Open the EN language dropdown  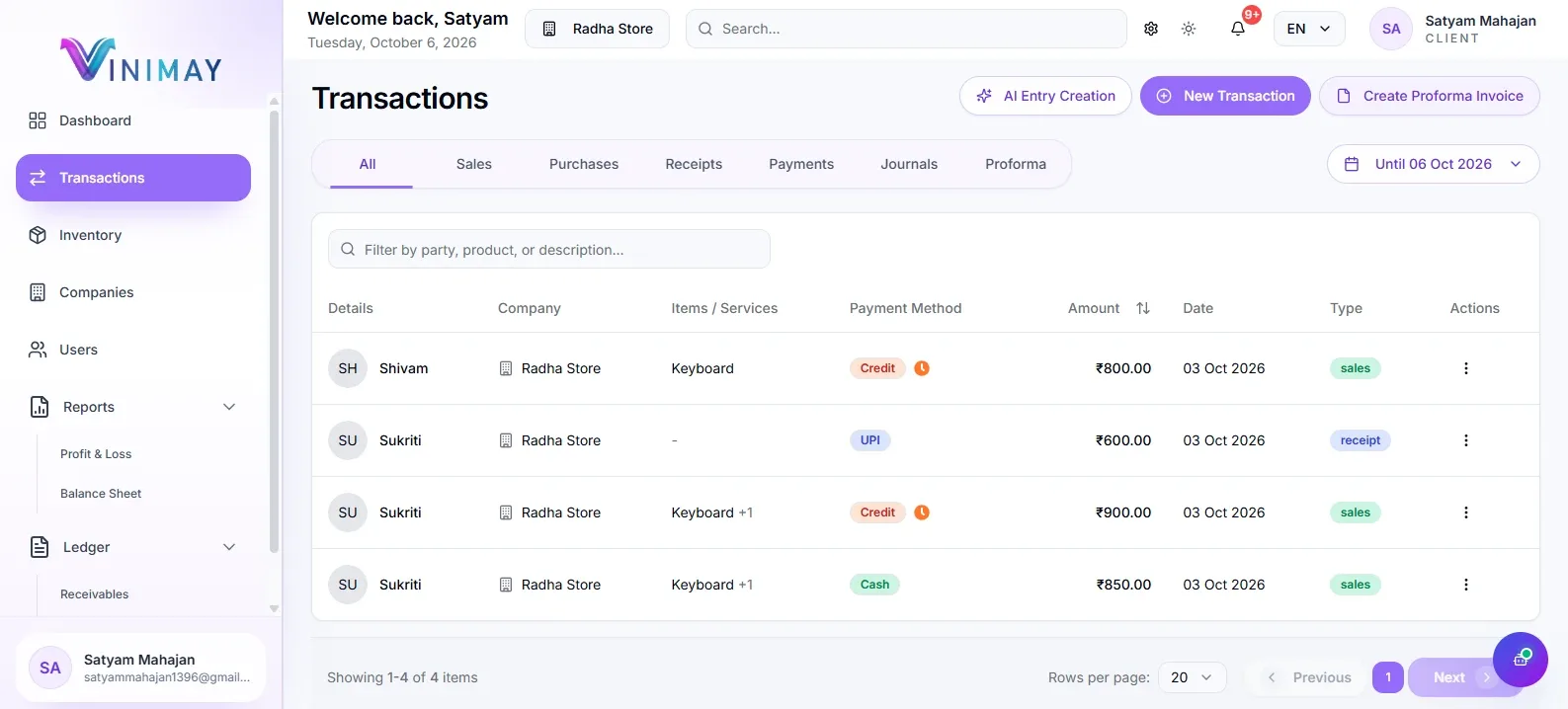pos(1309,29)
